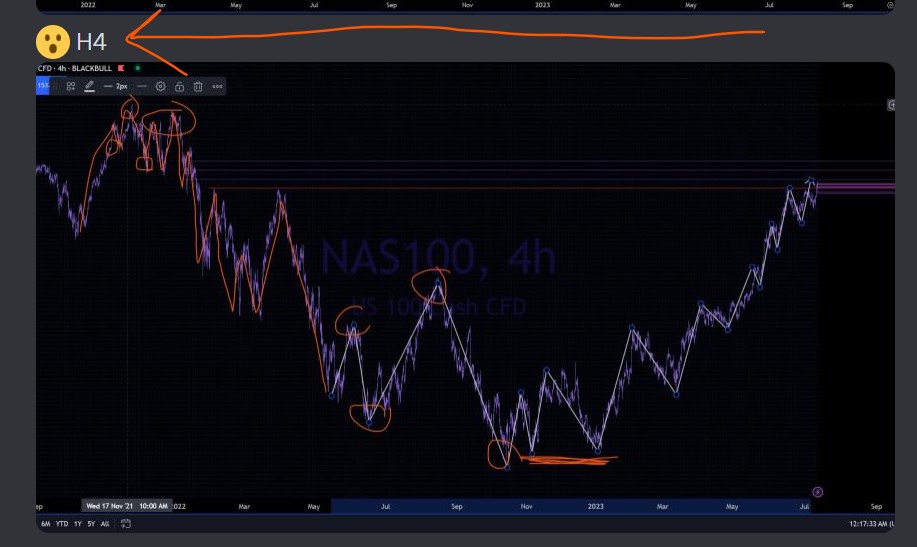Click the purple lightning icon at the chart's bottom right
This screenshot has height=547, width=917.
[x=818, y=492]
